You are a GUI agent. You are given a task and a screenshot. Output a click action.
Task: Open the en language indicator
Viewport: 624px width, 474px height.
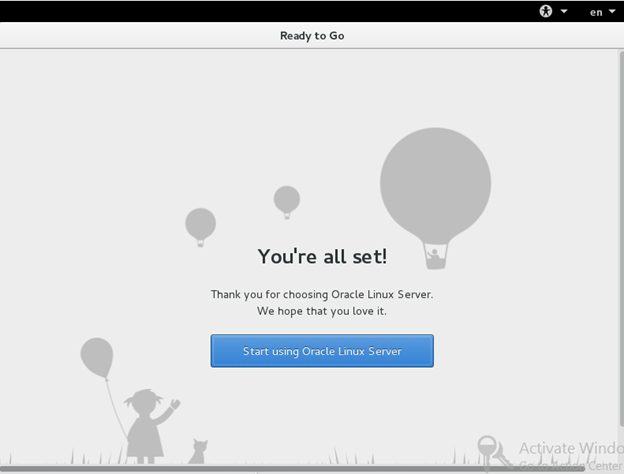596,12
